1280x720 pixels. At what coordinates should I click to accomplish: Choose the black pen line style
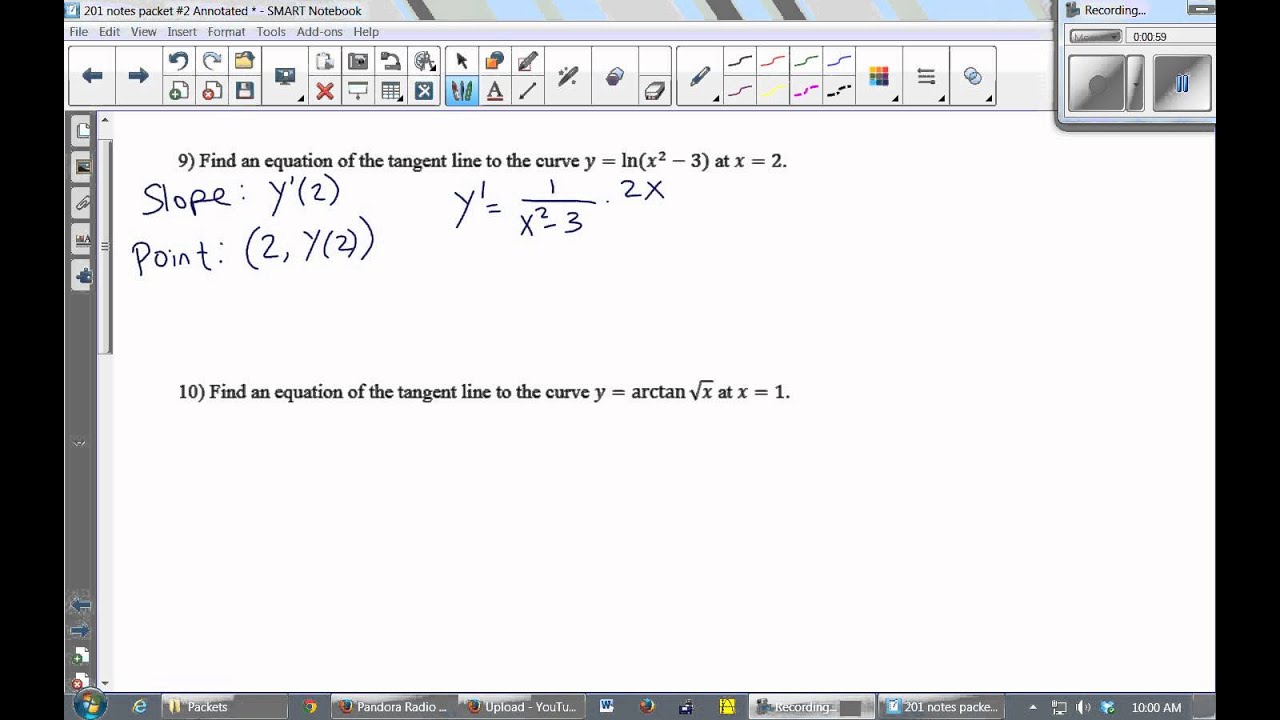[740, 61]
